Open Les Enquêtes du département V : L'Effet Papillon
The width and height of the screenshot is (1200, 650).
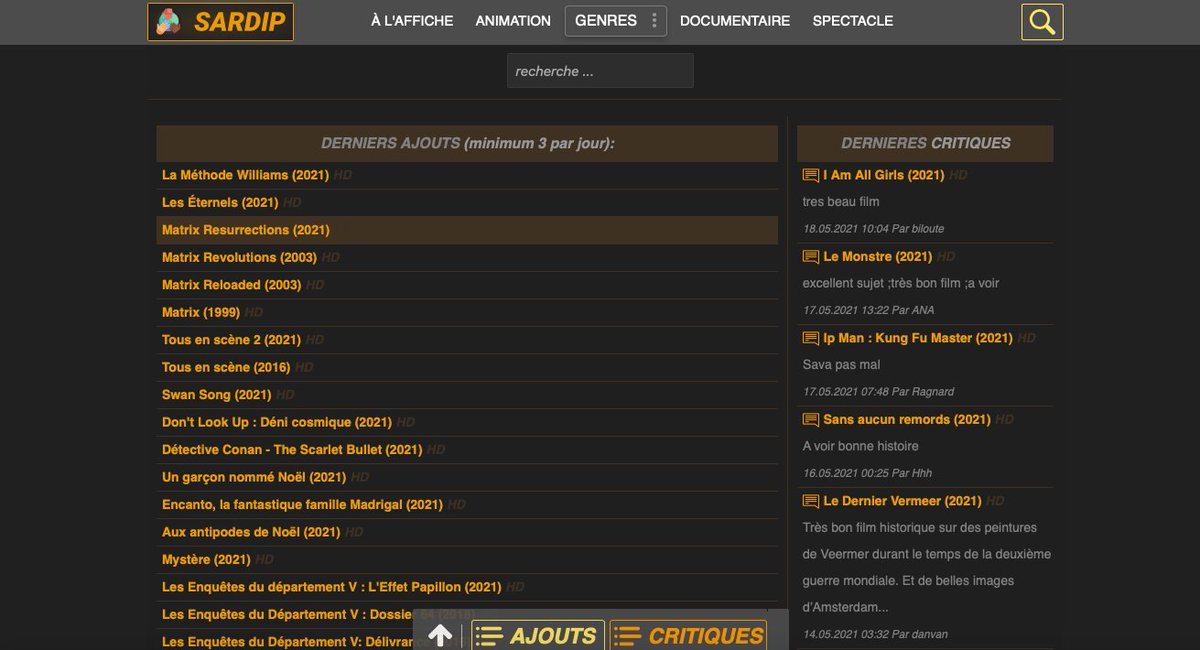click(x=332, y=587)
